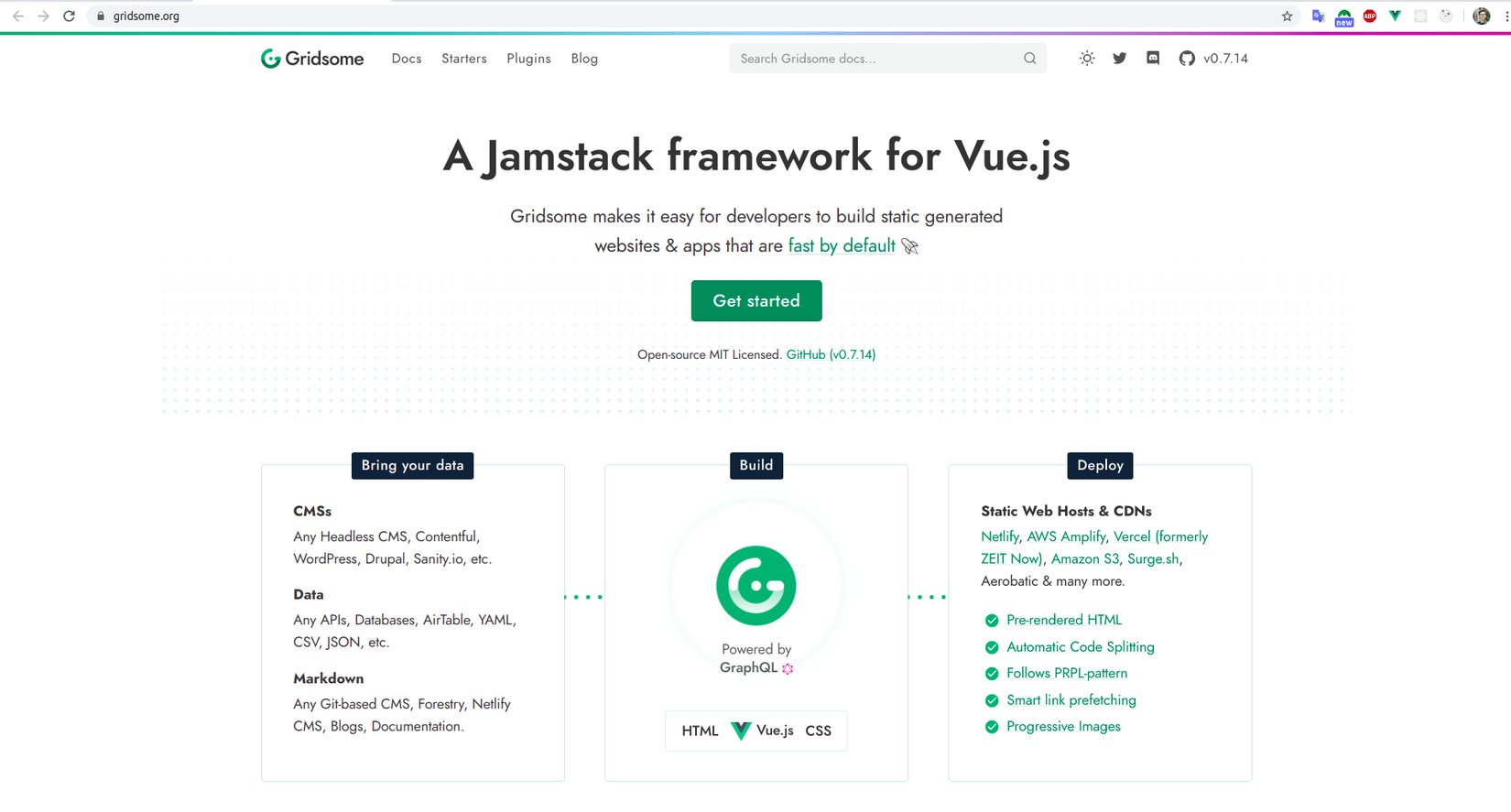Image resolution: width=1511 pixels, height=812 pixels.
Task: Open the GitHub octocat icon in the header
Action: [1187, 59]
